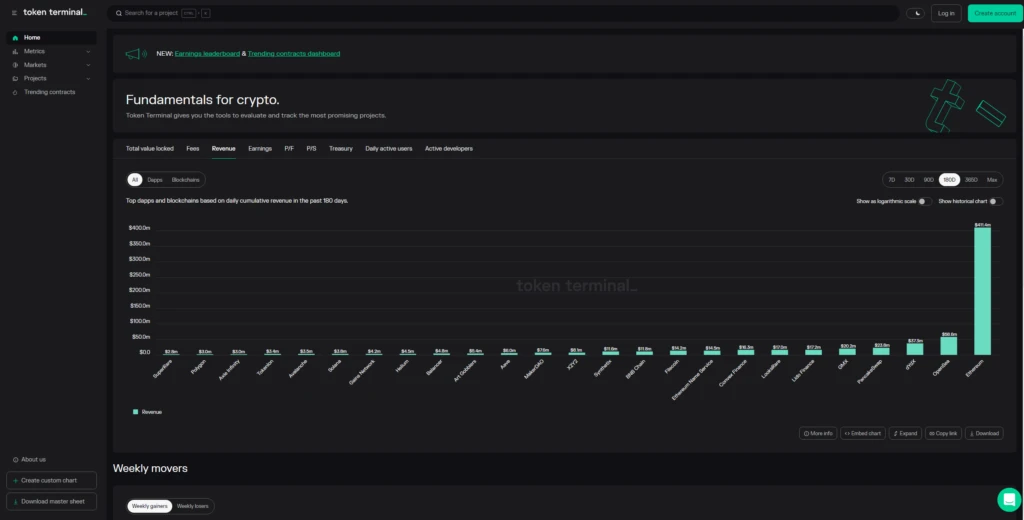Click the Create account button
Viewport: 1024px width, 520px height.
pyautogui.click(x=995, y=13)
